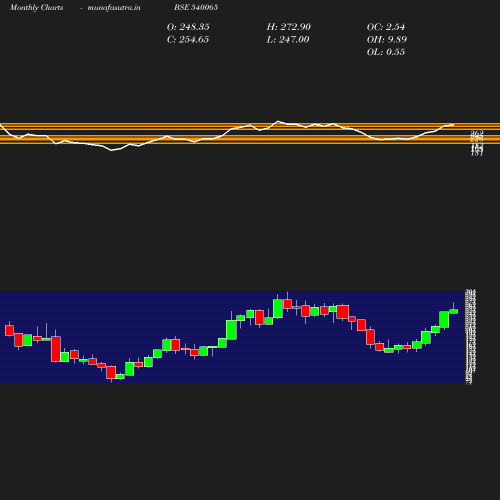Image resolution: width=500 pixels, height=500 pixels.
Task: Click the BSE 540065 symbol label
Action: click(x=196, y=7)
